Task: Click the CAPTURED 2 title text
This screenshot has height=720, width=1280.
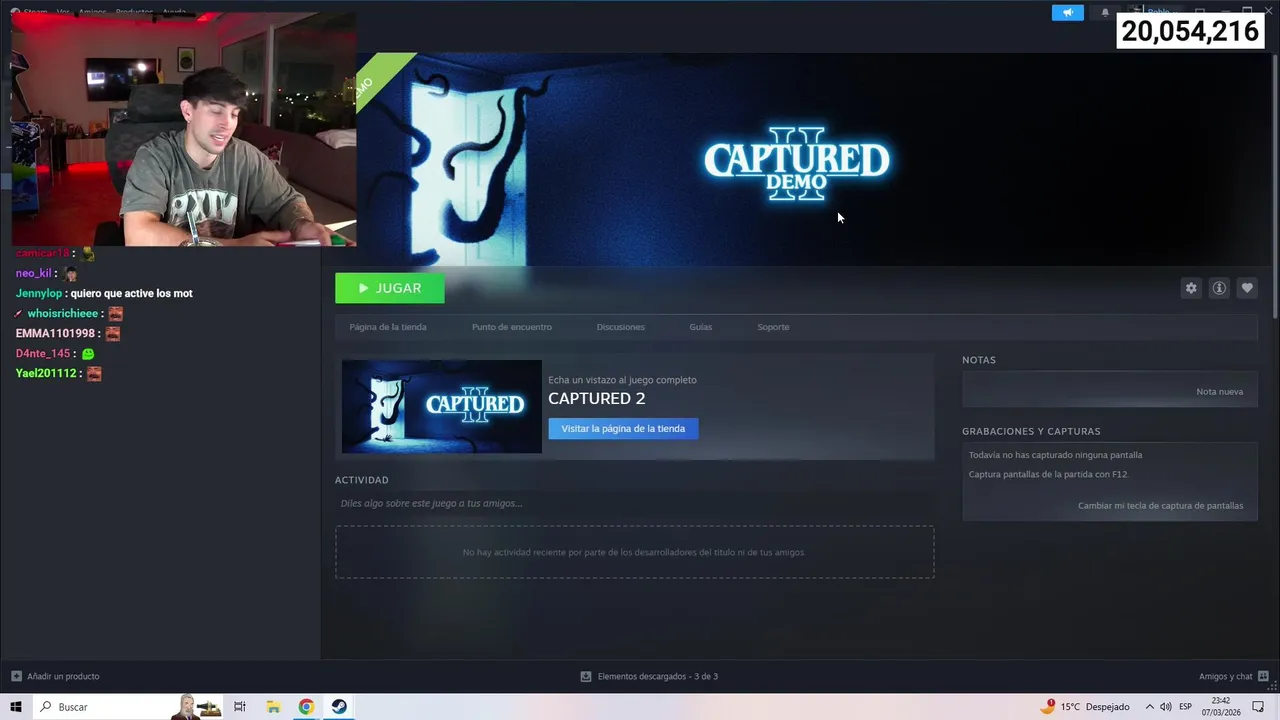Action: tap(596, 398)
